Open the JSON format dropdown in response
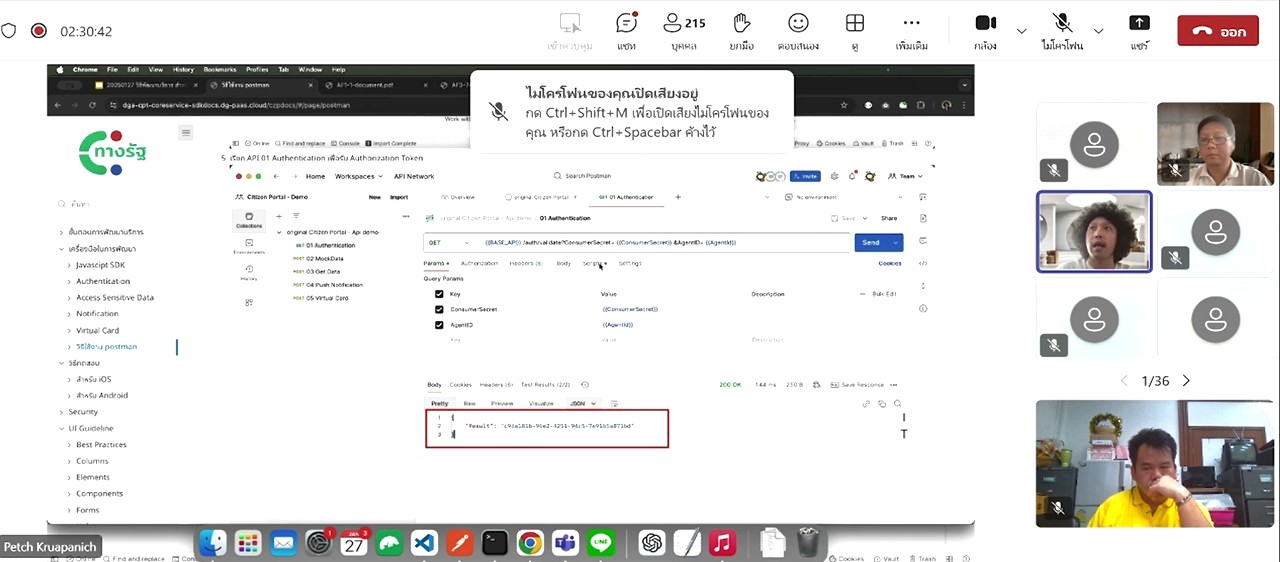Screen dimensions: 1280x562 click(582, 403)
